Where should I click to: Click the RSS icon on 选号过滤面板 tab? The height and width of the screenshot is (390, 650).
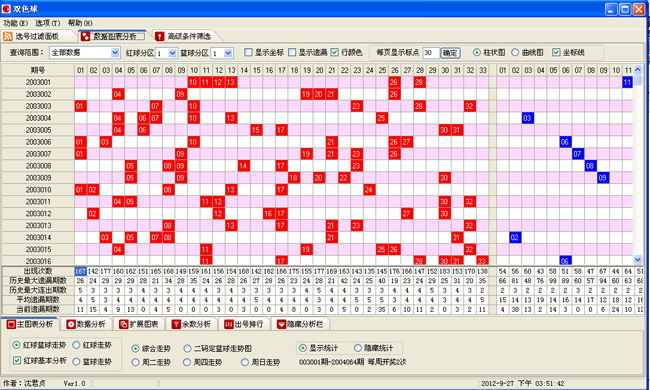(x=7, y=36)
